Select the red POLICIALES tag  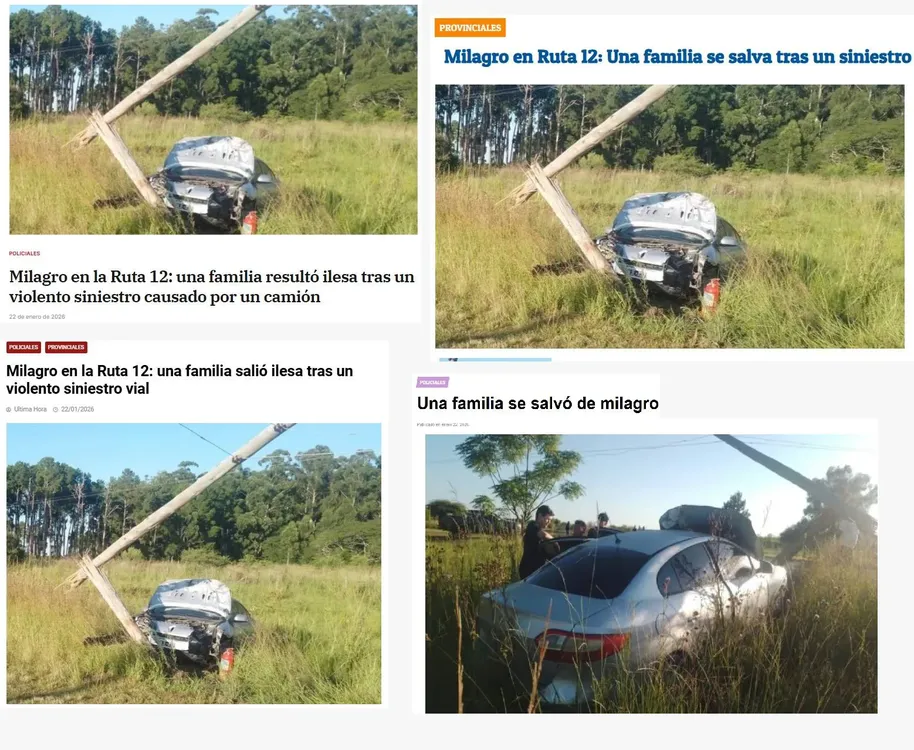[23, 347]
